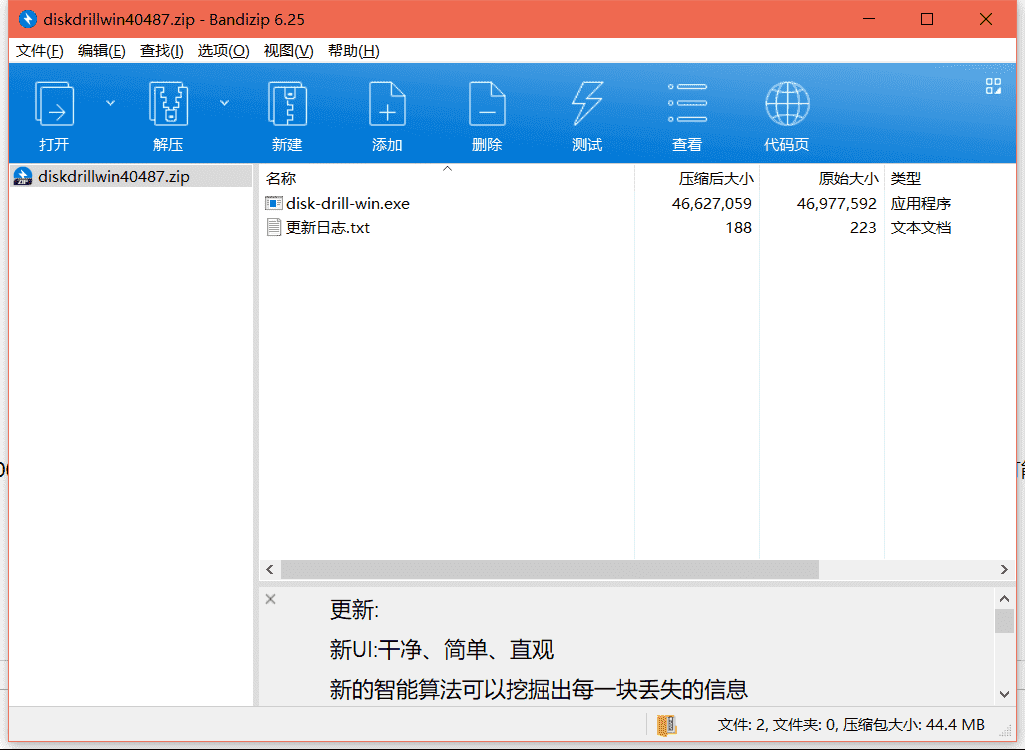The height and width of the screenshot is (750, 1025).
Task: Open the 查找(I) menu
Action: click(161, 50)
